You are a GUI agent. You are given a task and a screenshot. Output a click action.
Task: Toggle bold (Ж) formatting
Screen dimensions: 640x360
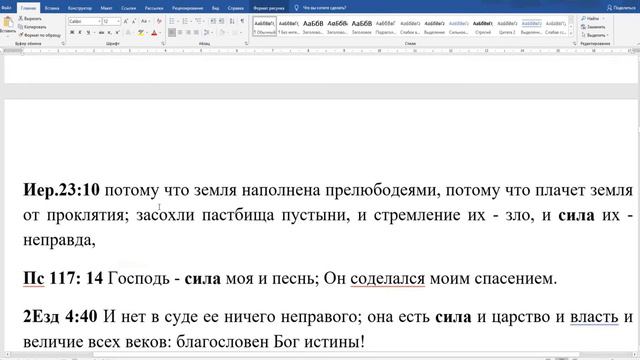[x=72, y=32]
